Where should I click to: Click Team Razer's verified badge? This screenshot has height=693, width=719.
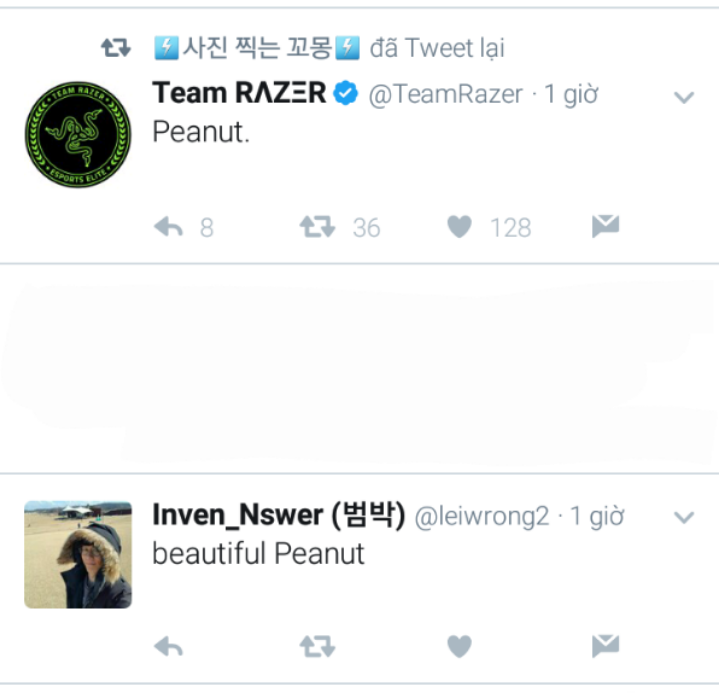pyautogui.click(x=346, y=95)
